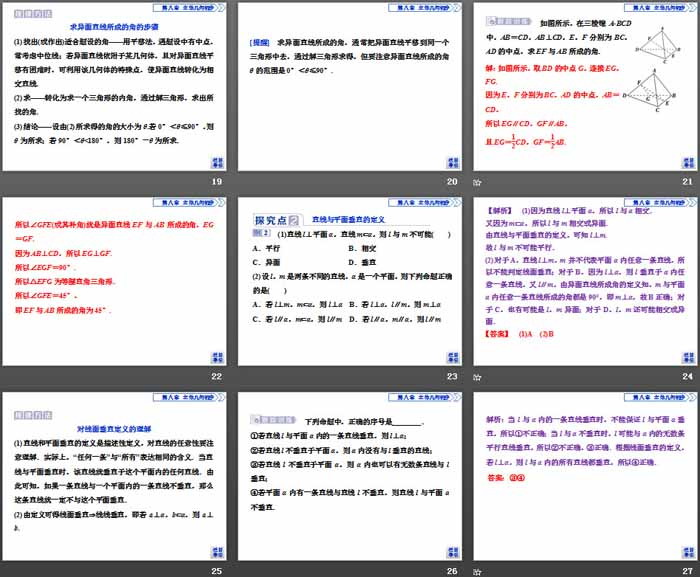Click the animation star icon under slide 27
Image resolution: width=700 pixels, height=577 pixels.
point(478,570)
